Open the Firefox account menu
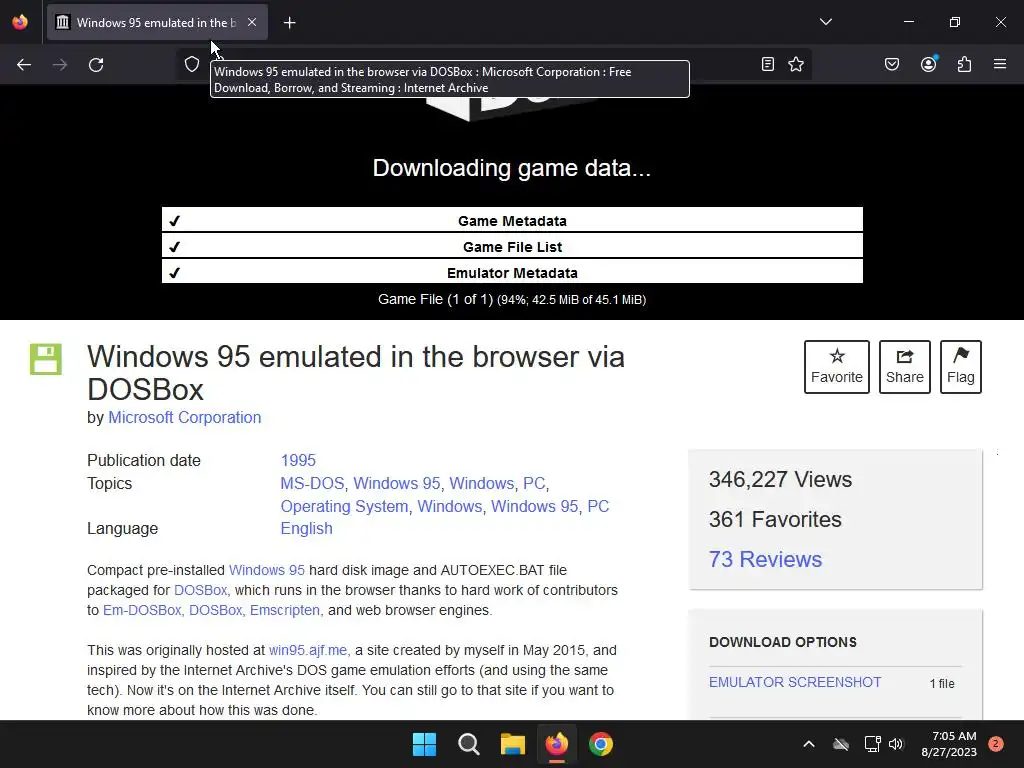Viewport: 1024px width, 768px height. click(x=929, y=64)
